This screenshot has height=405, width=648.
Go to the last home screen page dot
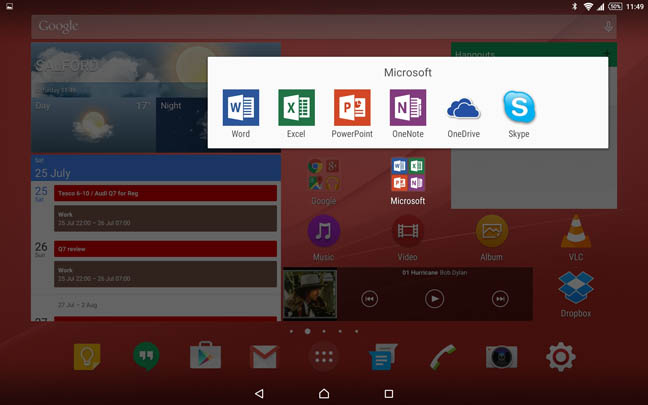pos(356,331)
